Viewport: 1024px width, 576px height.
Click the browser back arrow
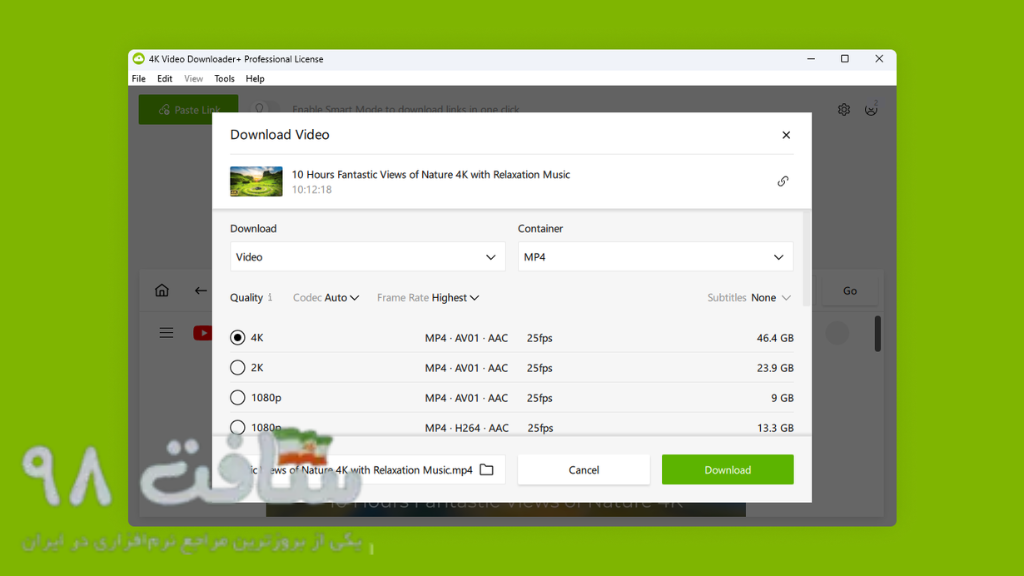(200, 291)
